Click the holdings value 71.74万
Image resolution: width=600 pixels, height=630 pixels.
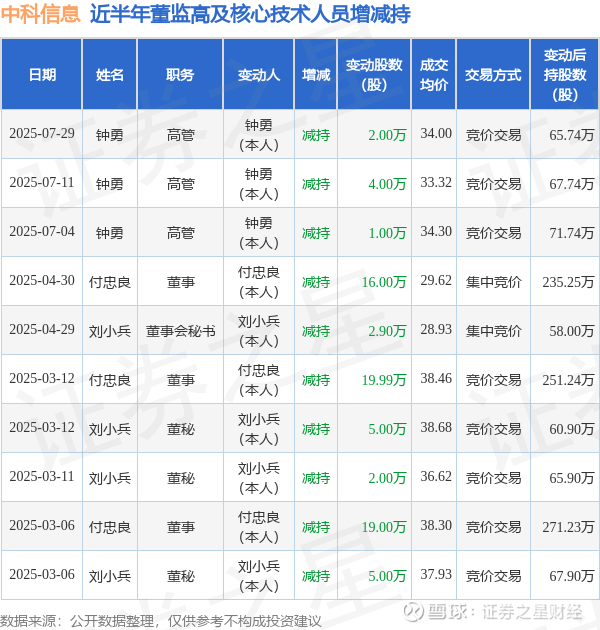pos(571,233)
